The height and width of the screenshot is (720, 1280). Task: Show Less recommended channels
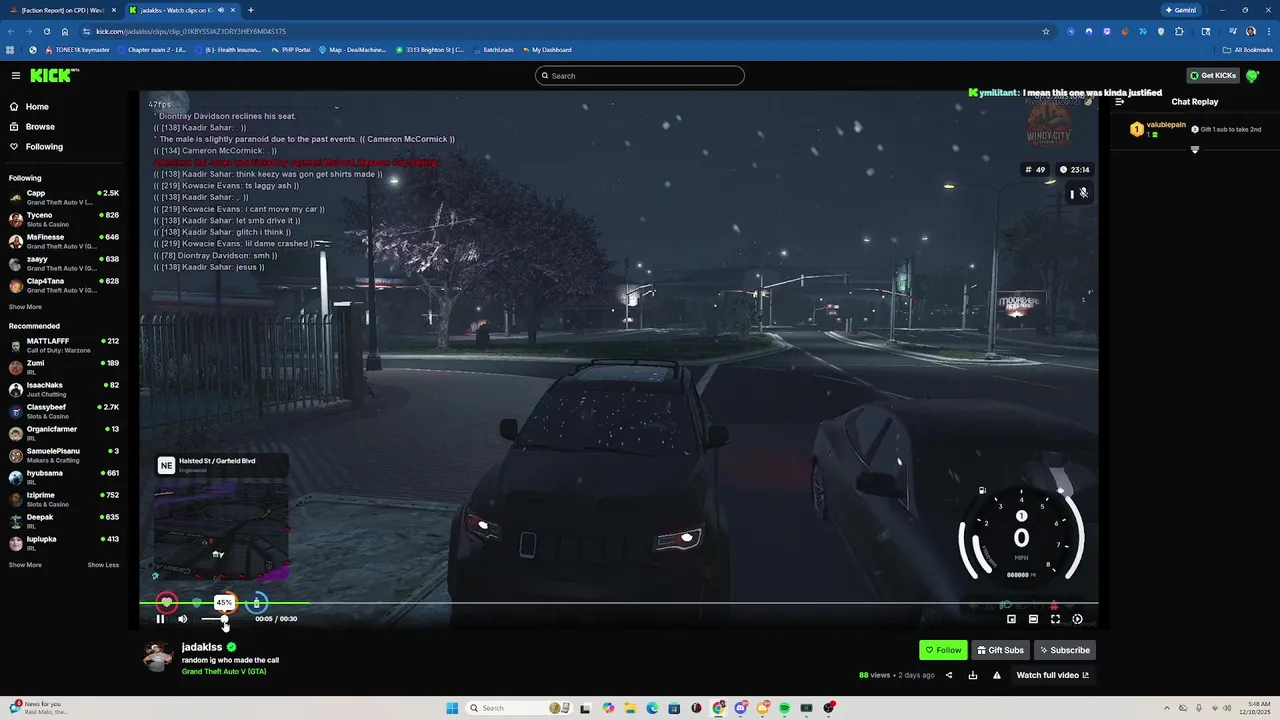tap(103, 565)
